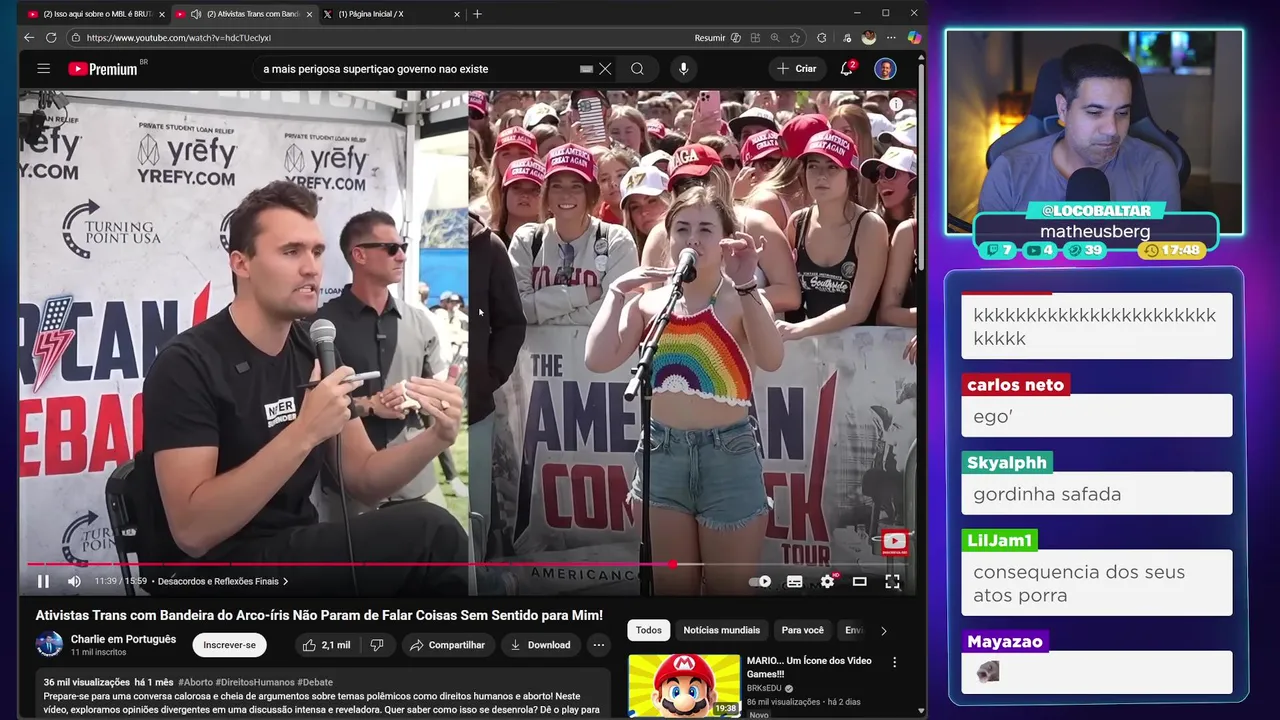Screen dimensions: 1280x720
Task: Open the Copilot icon beside Resumir
Action: 736,38
